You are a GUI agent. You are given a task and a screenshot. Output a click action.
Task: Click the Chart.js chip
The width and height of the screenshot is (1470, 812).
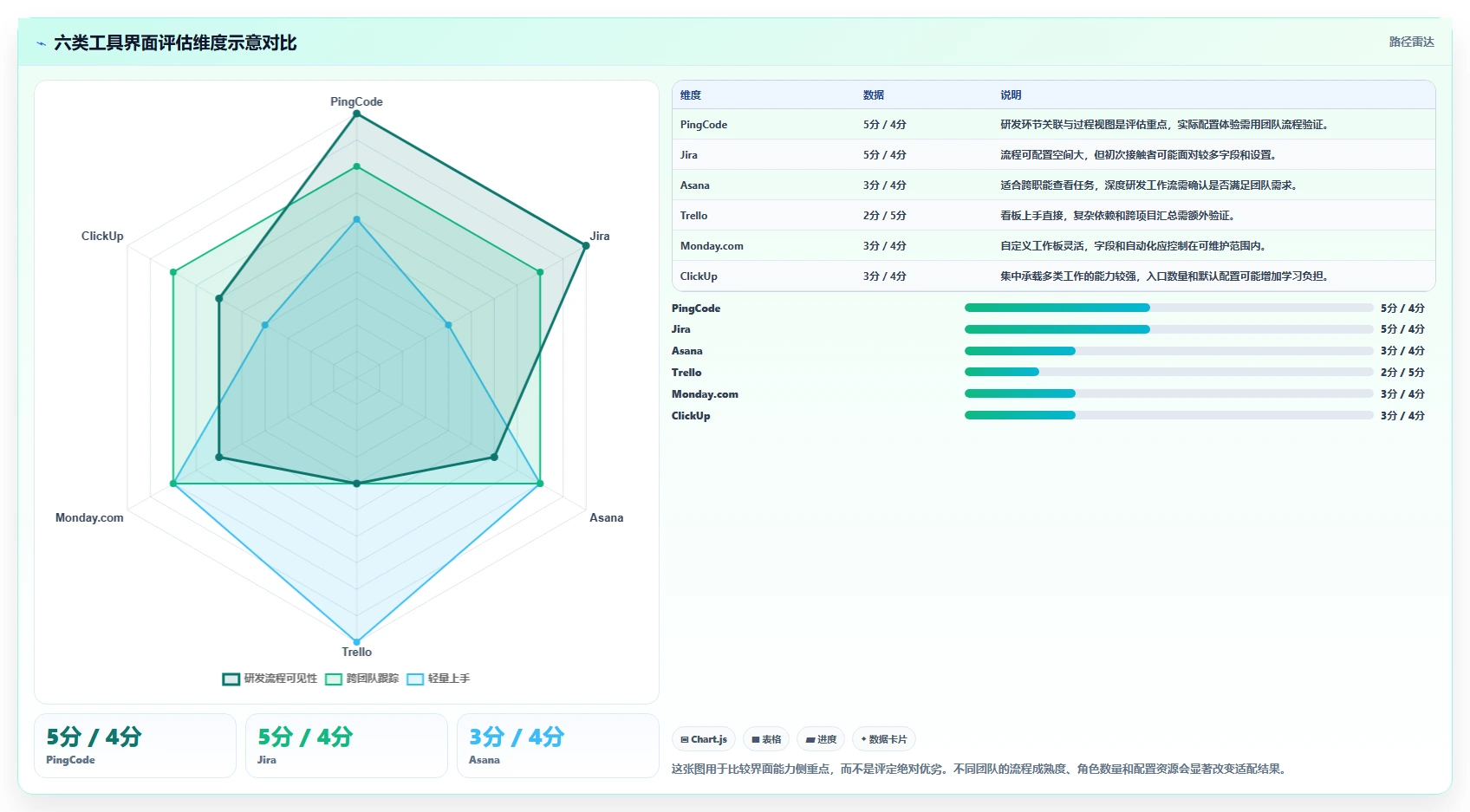[x=704, y=739]
